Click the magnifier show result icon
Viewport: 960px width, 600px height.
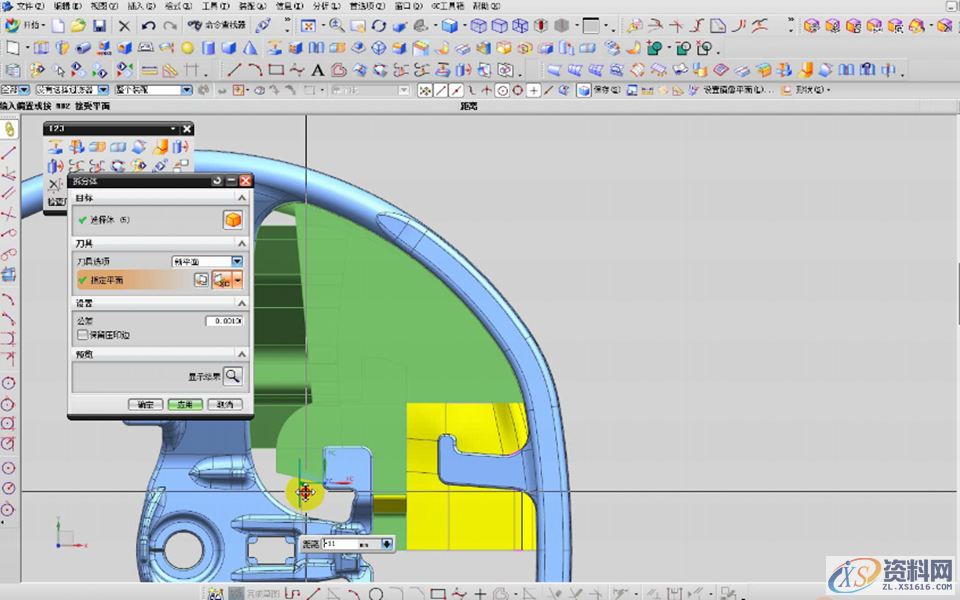click(x=232, y=376)
